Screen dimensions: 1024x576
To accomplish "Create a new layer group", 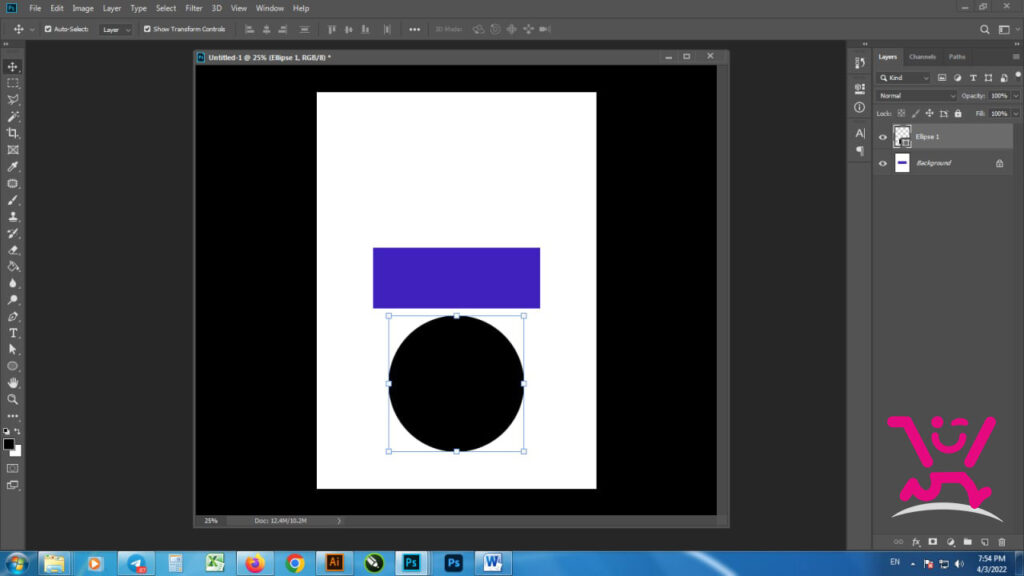I will pos(967,542).
